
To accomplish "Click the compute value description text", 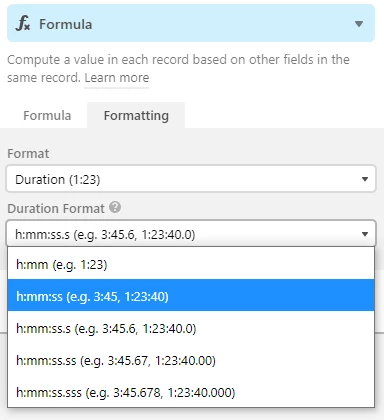I will coord(178,68).
